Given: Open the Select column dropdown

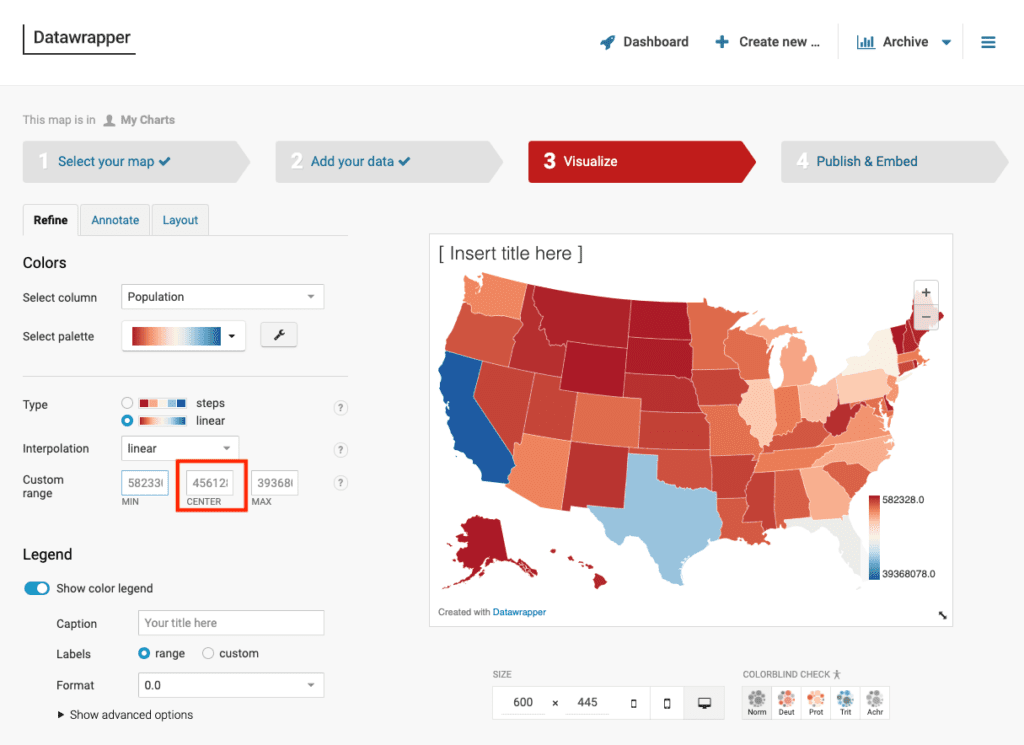Looking at the screenshot, I should [x=222, y=297].
